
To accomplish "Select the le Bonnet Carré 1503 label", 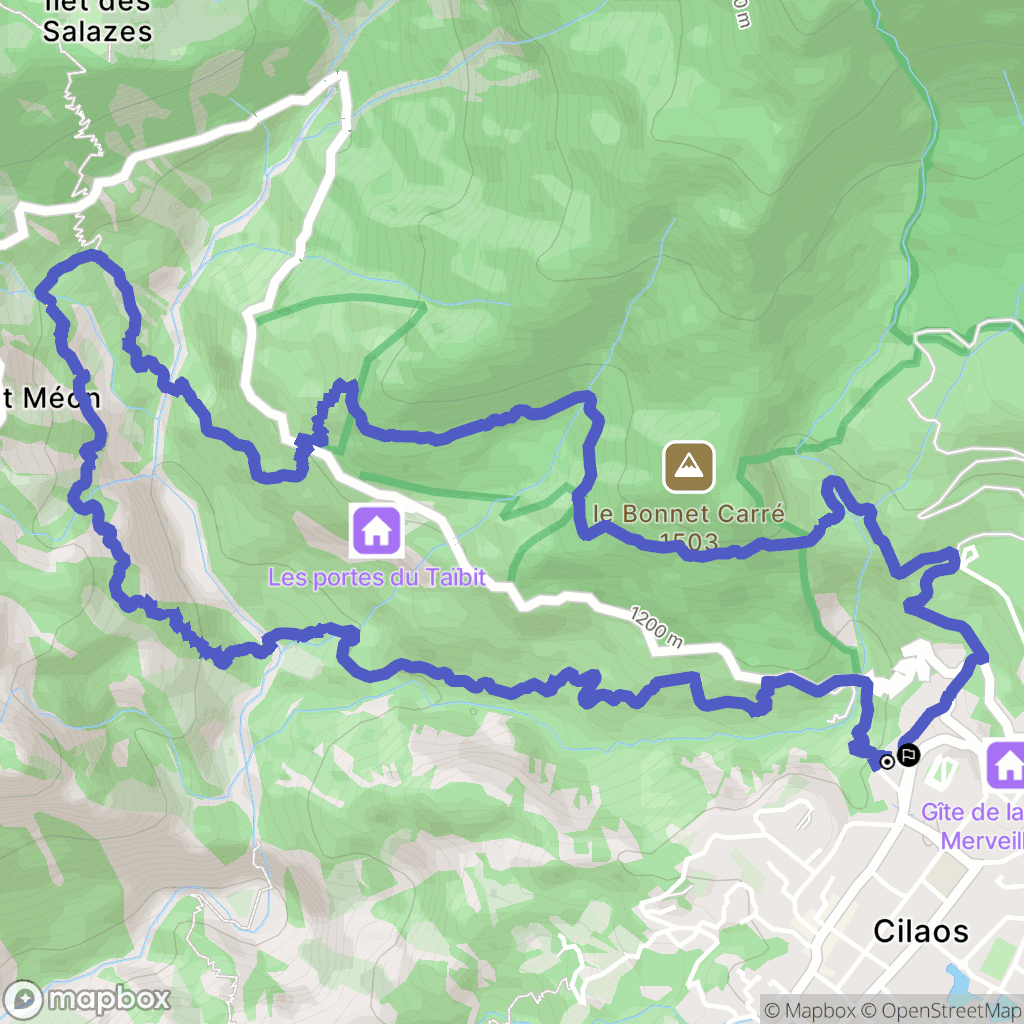I will coord(688,526).
